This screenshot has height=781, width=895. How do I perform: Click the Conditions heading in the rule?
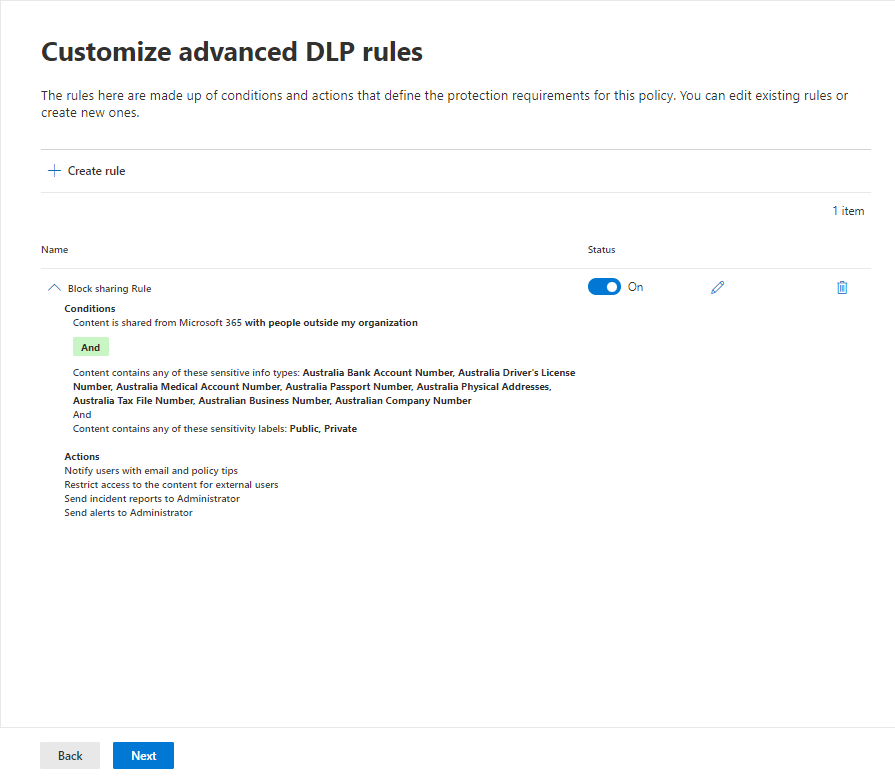point(90,309)
